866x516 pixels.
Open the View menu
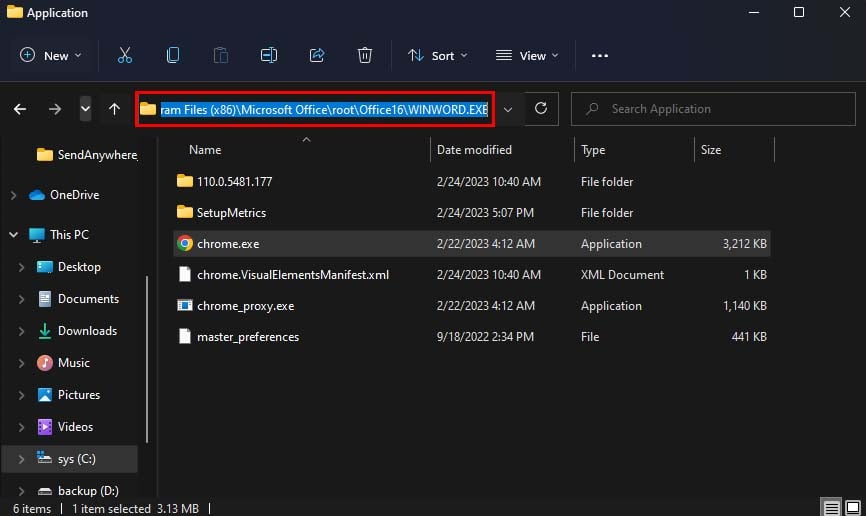tap(527, 56)
